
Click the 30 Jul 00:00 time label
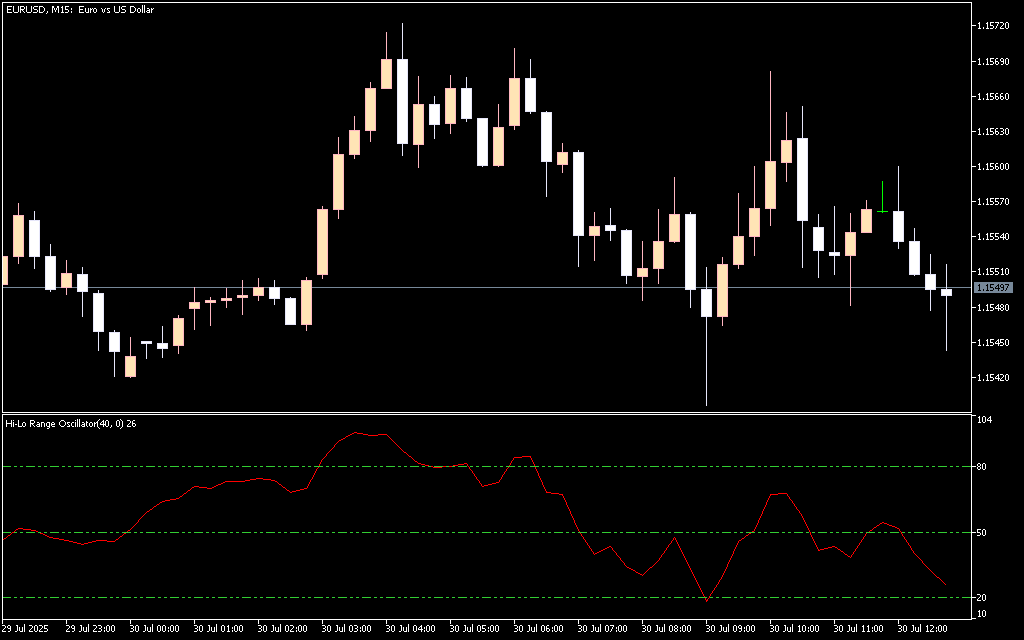153,629
